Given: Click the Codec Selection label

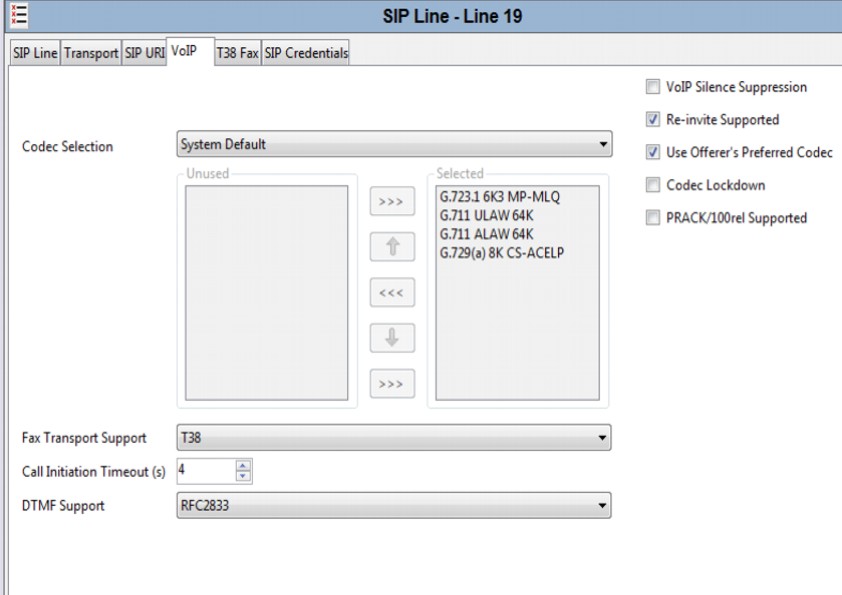Looking at the screenshot, I should point(68,147).
